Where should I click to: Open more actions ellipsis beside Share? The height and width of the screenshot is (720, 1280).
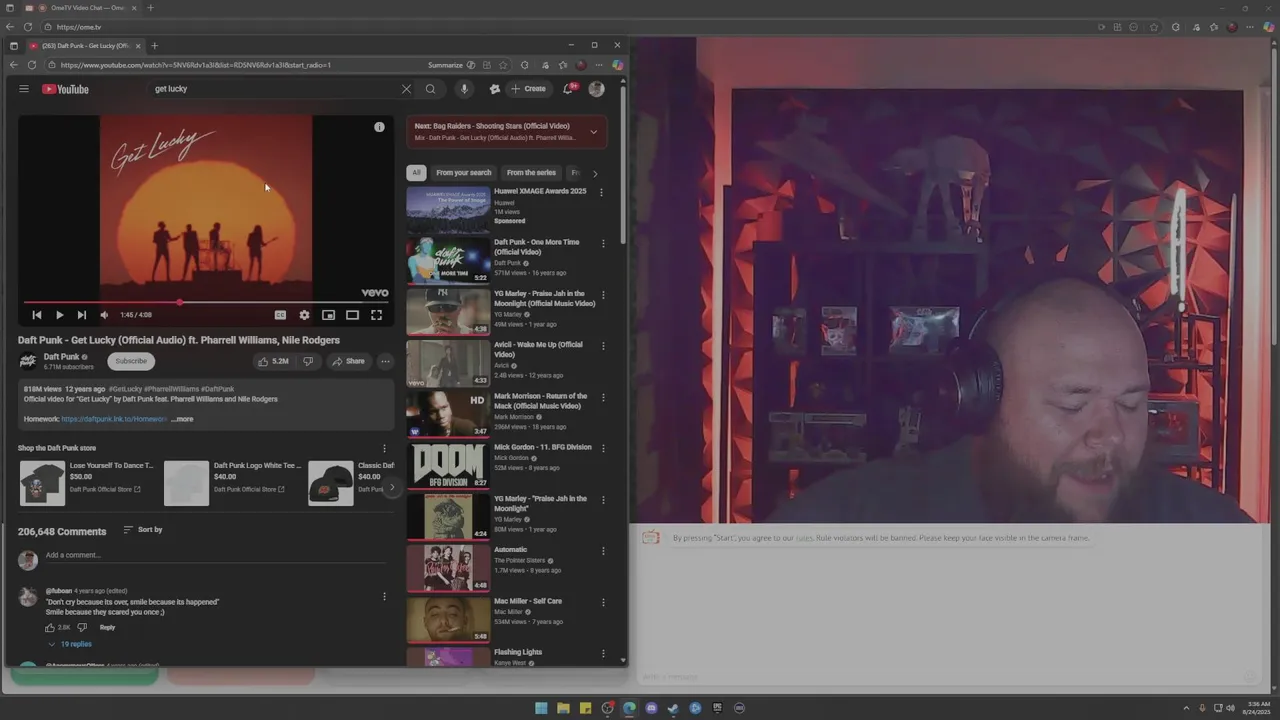(385, 361)
